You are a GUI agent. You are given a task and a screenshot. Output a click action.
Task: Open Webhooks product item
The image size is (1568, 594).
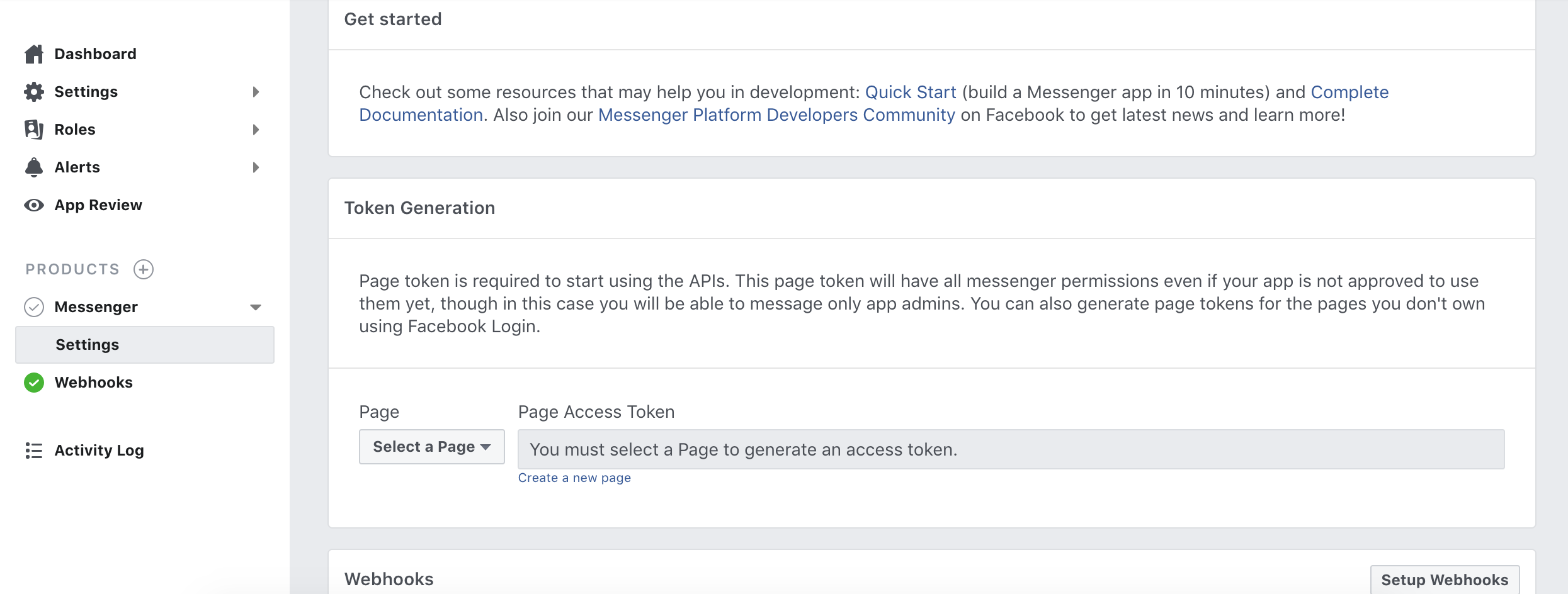tap(93, 383)
